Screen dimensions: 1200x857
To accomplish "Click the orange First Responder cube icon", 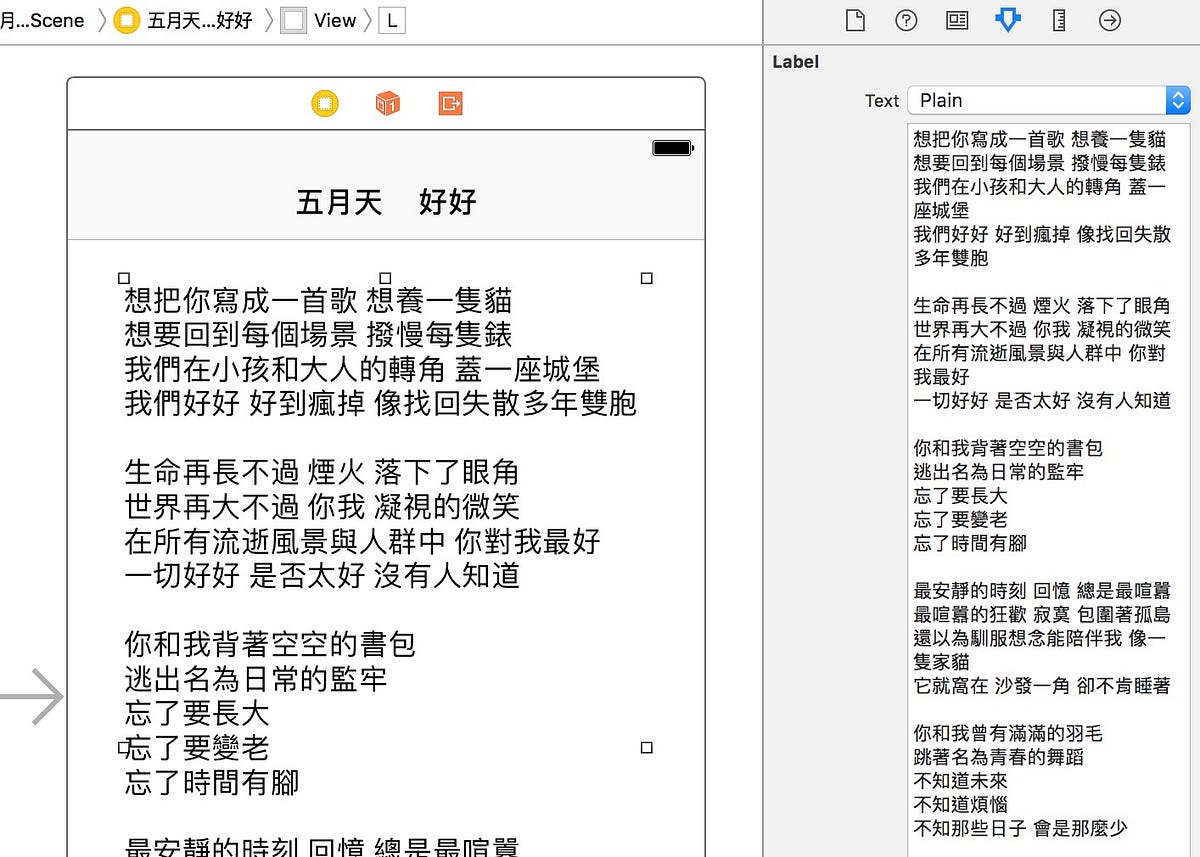I will click(x=387, y=103).
